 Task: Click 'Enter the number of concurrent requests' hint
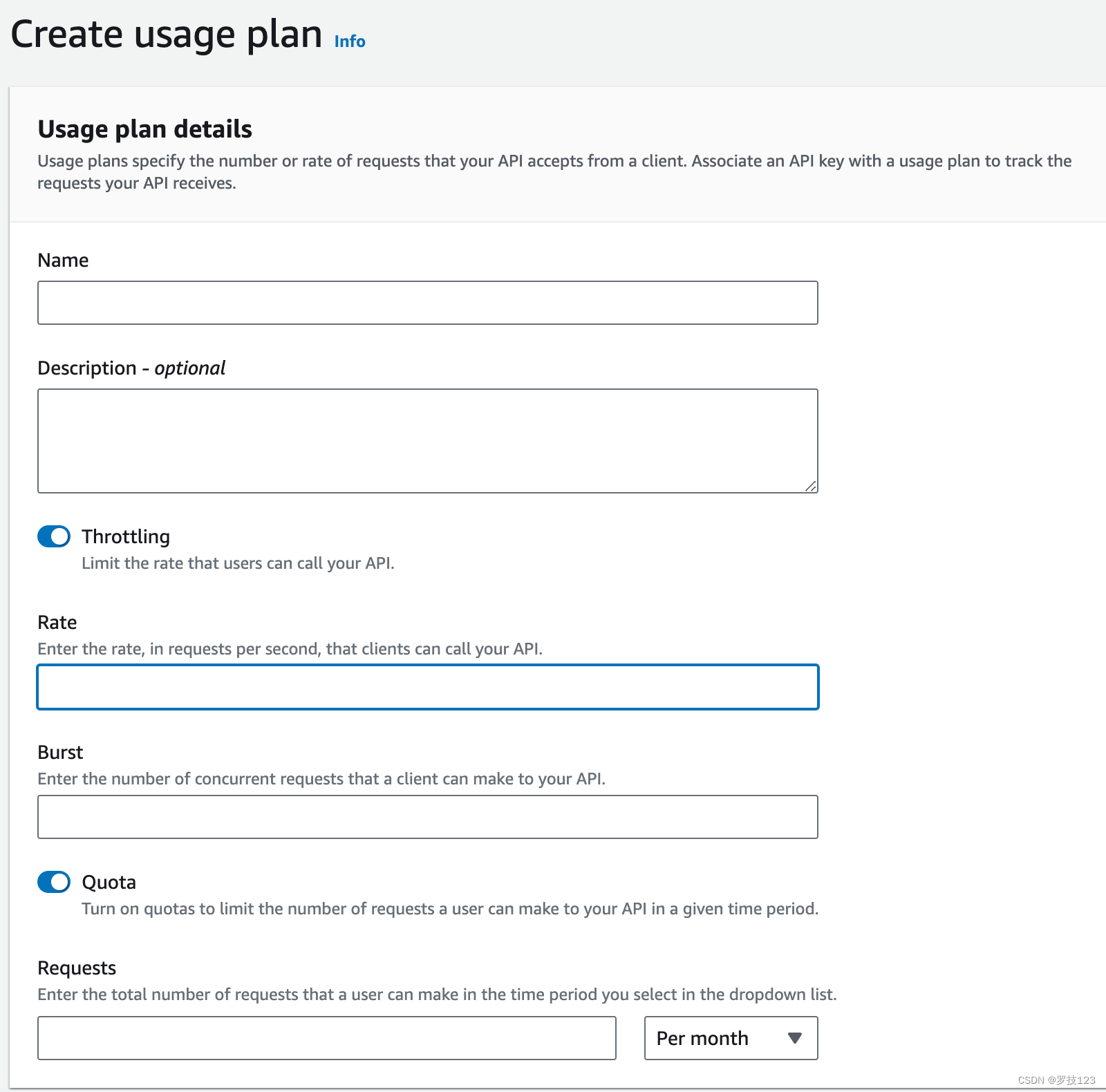[321, 779]
